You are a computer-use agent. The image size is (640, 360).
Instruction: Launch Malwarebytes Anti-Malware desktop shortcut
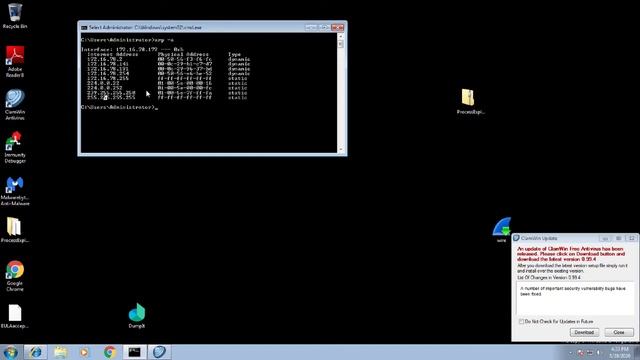coord(15,191)
